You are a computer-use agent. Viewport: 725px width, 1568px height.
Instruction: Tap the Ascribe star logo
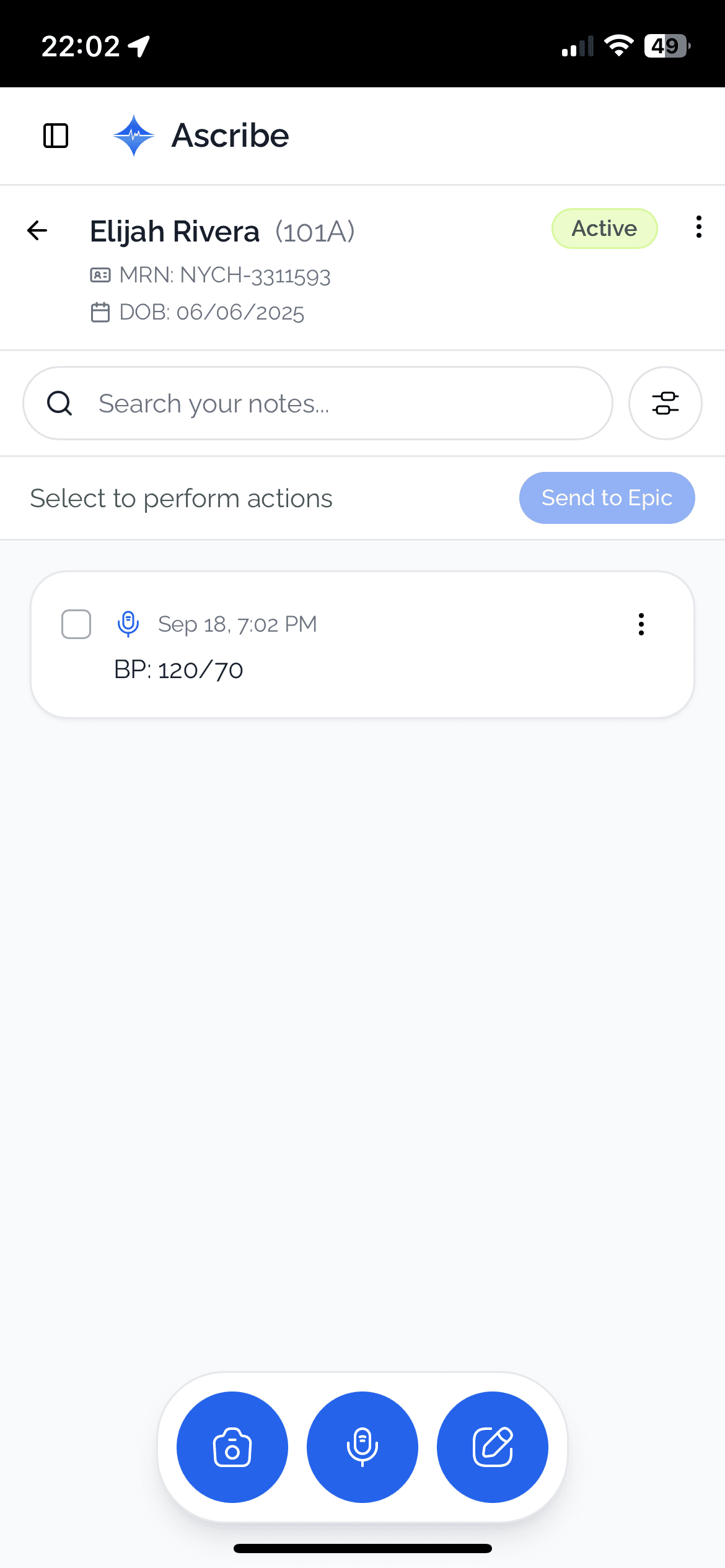click(x=134, y=136)
